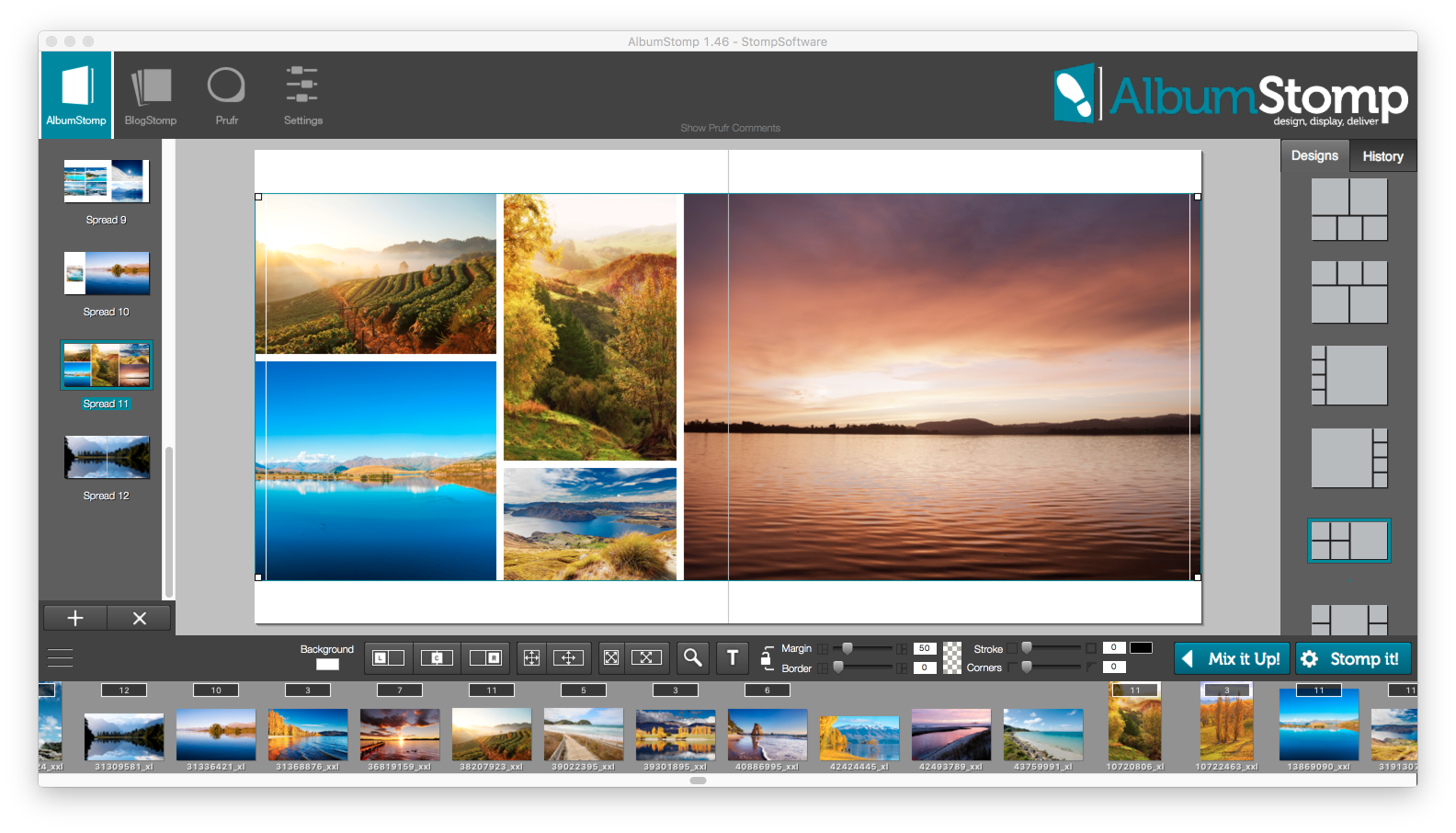Click the Stroke slider handle
The image size is (1456, 833).
[1027, 648]
